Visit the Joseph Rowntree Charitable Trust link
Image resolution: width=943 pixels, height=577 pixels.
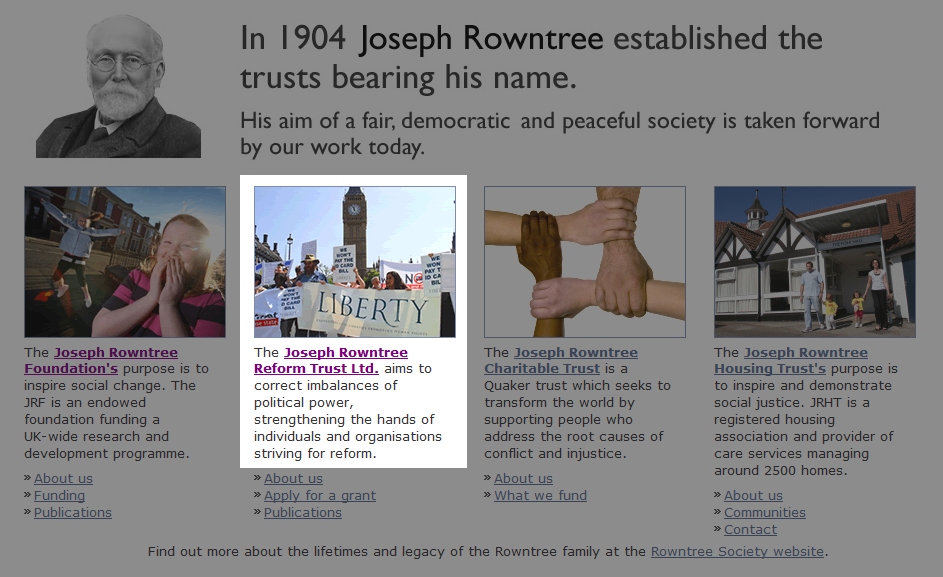561,360
